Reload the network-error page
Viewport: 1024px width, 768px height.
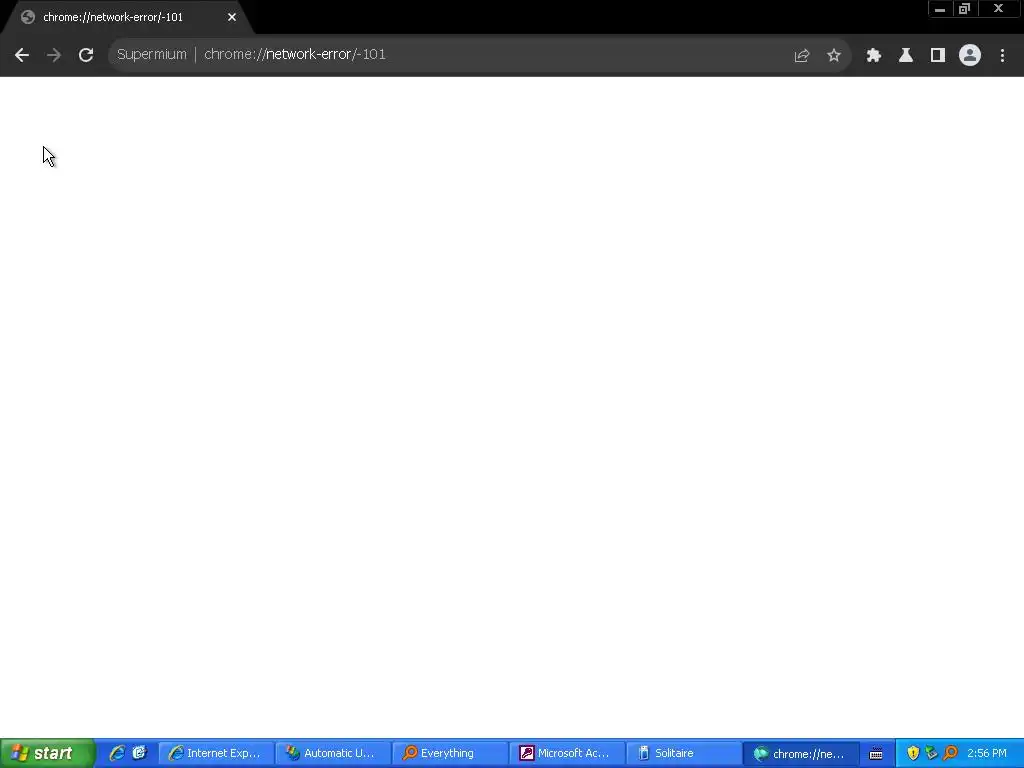tap(86, 55)
